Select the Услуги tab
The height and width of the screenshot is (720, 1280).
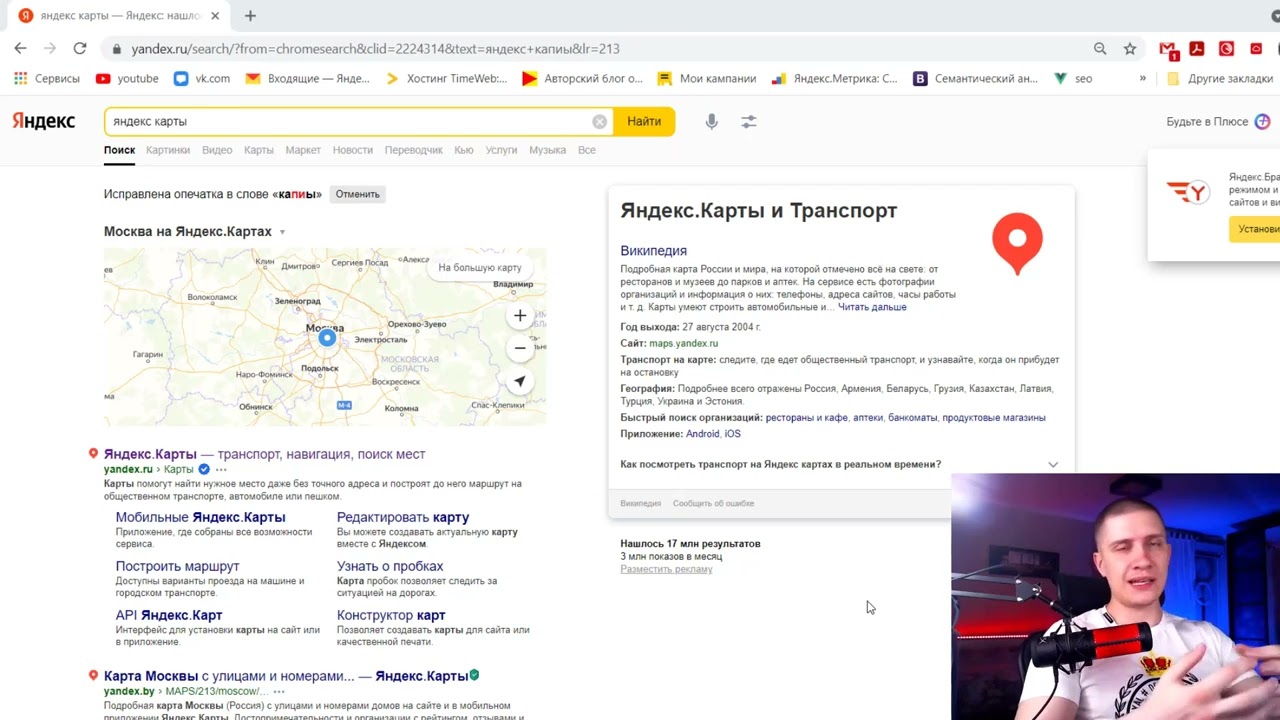[x=502, y=150]
